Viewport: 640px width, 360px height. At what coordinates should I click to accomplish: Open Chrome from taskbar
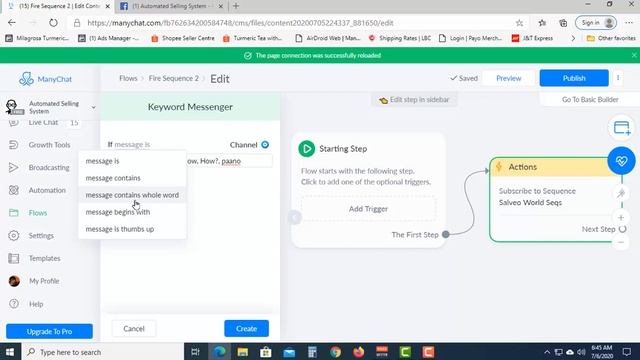pyautogui.click(x=336, y=352)
